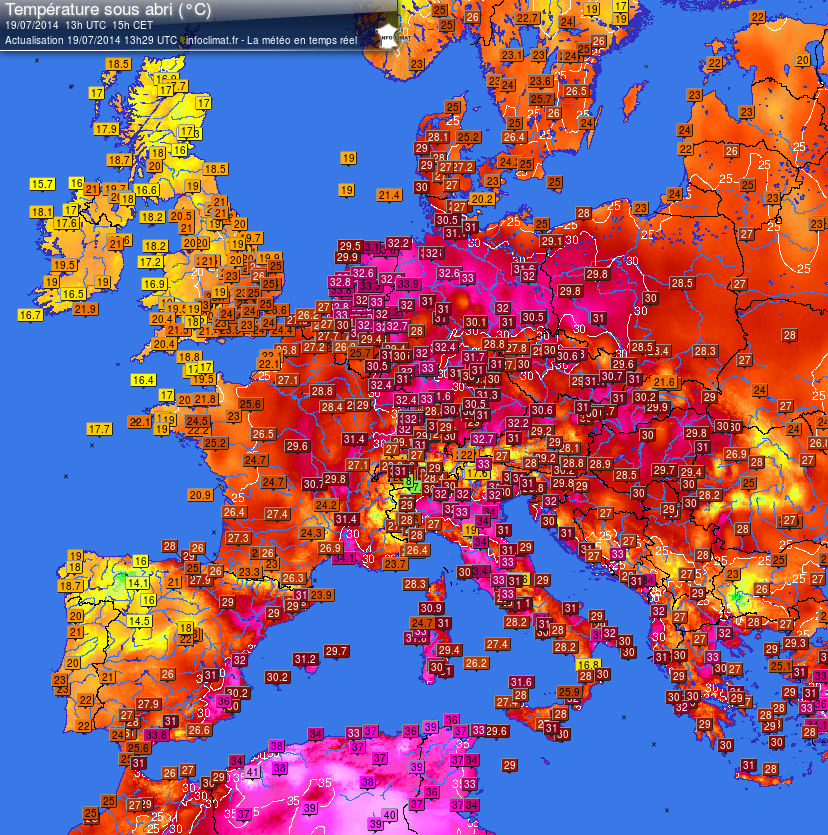Click the 28.4 temperature marker
This screenshot has width=828, height=835.
tap(332, 407)
